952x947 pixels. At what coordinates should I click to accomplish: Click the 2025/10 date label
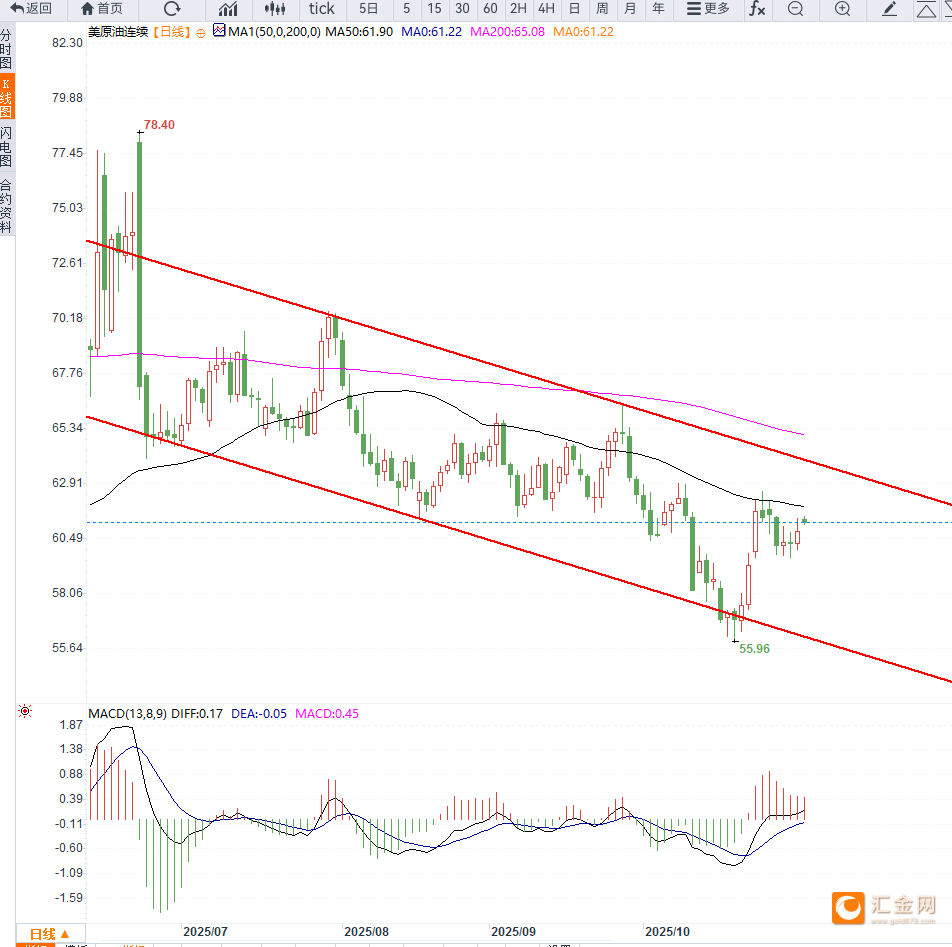pos(667,931)
